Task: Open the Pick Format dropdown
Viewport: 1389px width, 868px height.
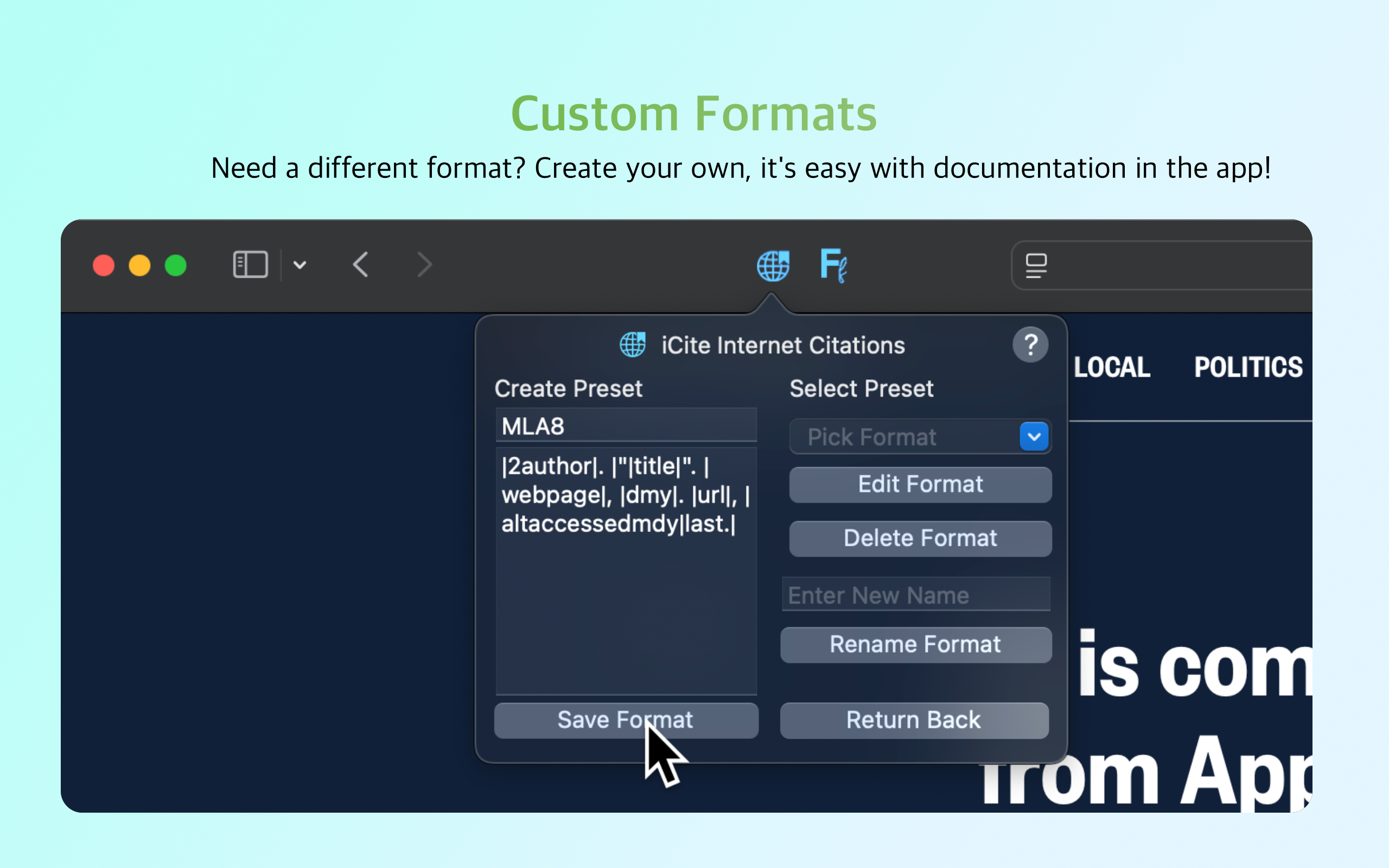Action: coord(920,437)
